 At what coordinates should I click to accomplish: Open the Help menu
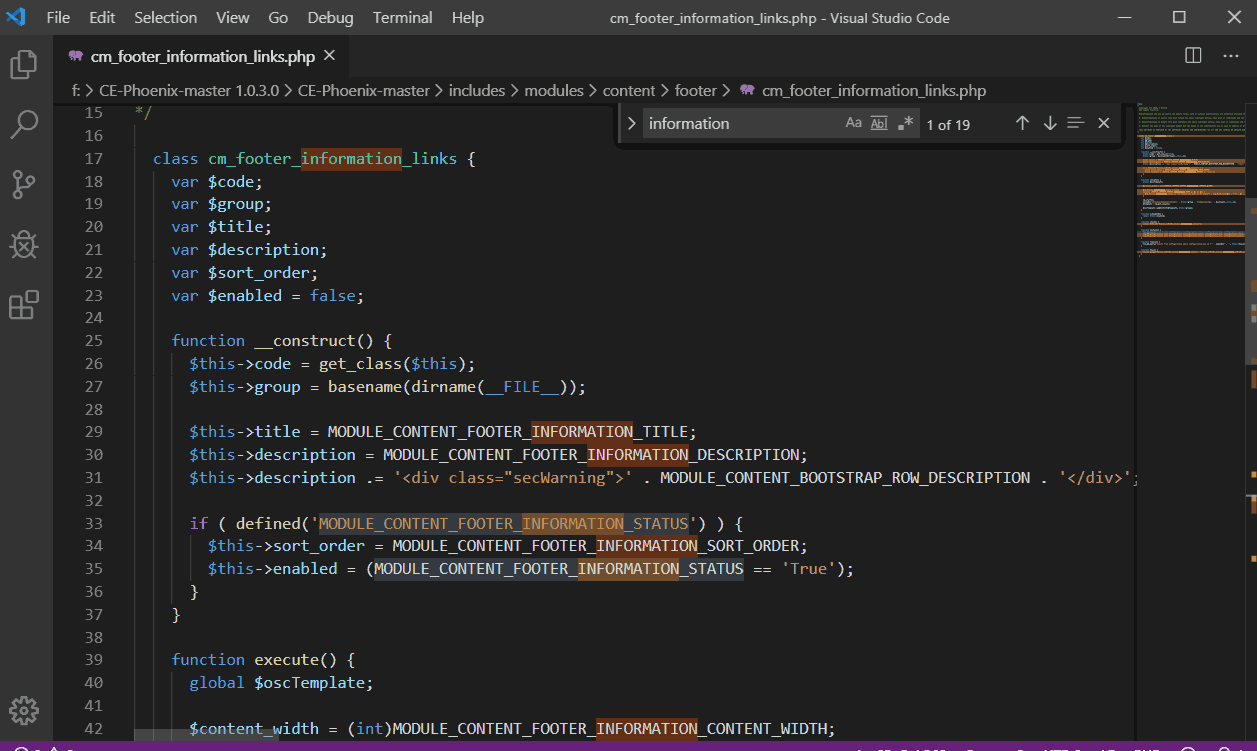(x=468, y=17)
